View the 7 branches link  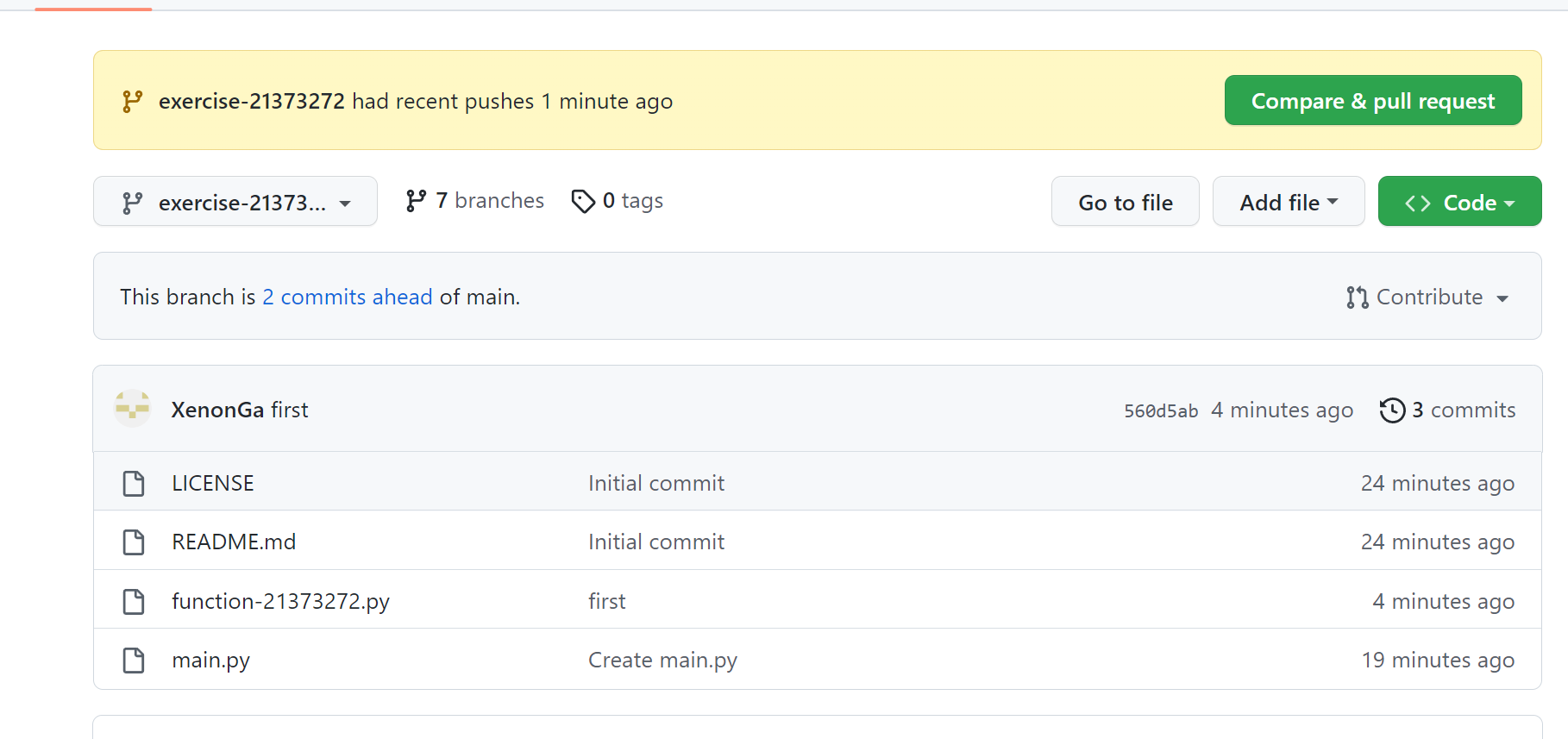coord(475,201)
